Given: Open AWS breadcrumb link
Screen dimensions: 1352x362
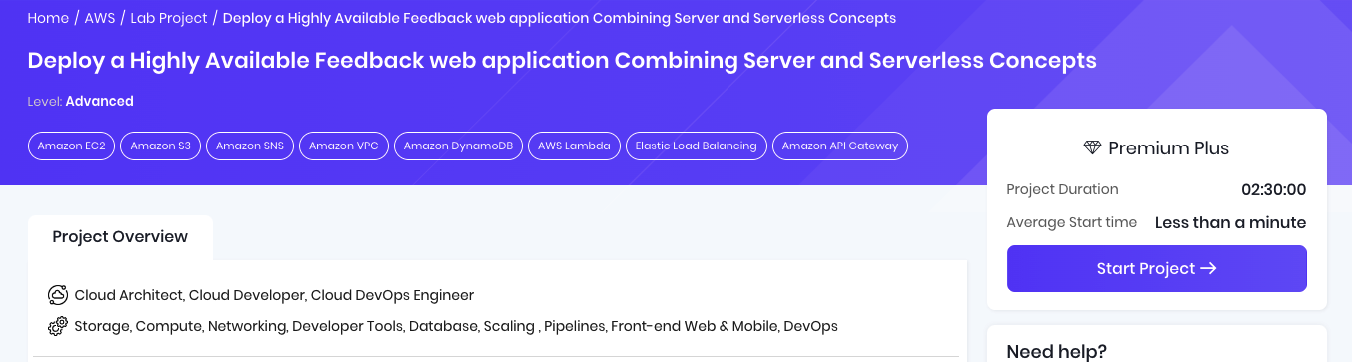Looking at the screenshot, I should click(100, 18).
